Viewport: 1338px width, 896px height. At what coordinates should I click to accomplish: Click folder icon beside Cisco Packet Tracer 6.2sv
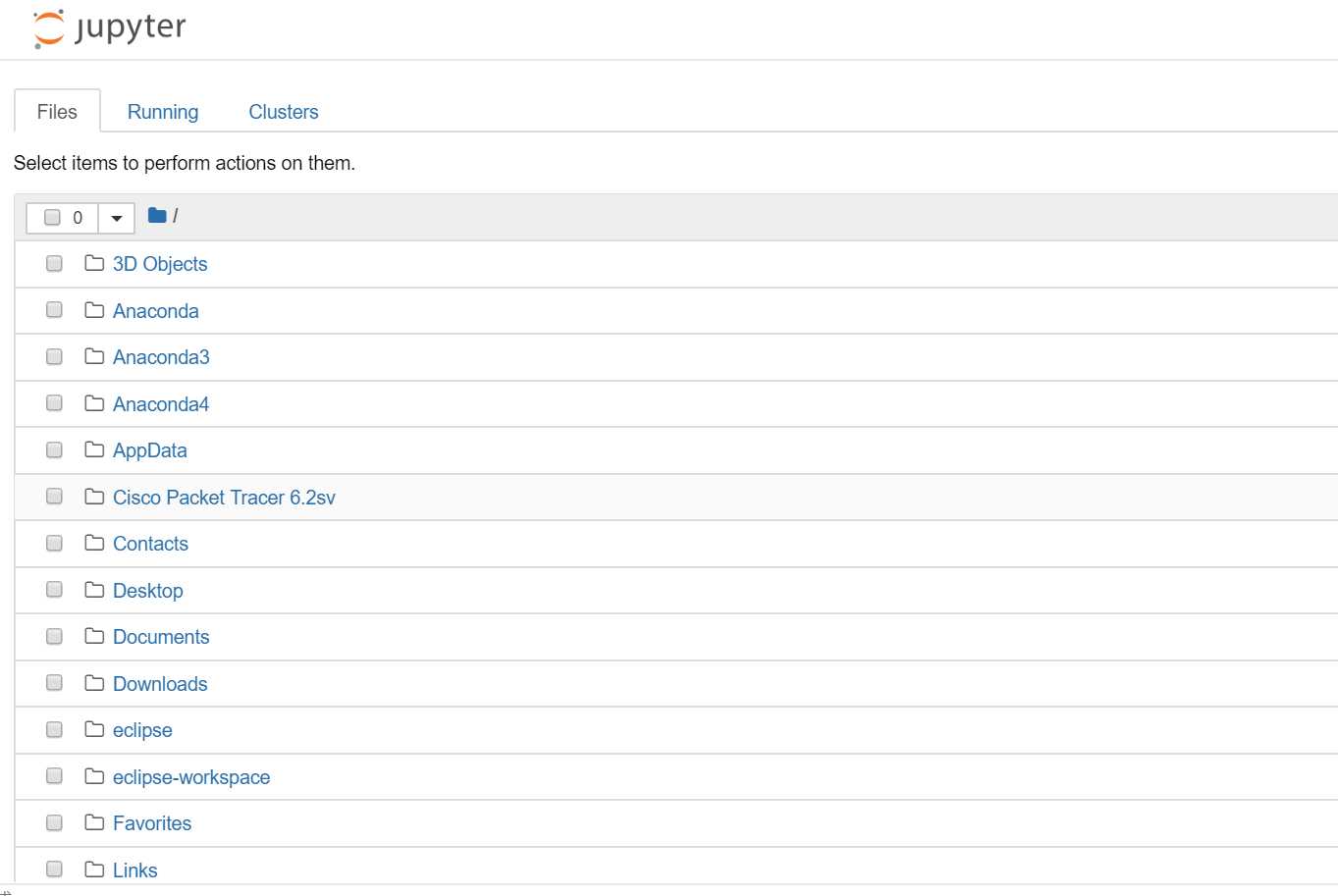94,497
